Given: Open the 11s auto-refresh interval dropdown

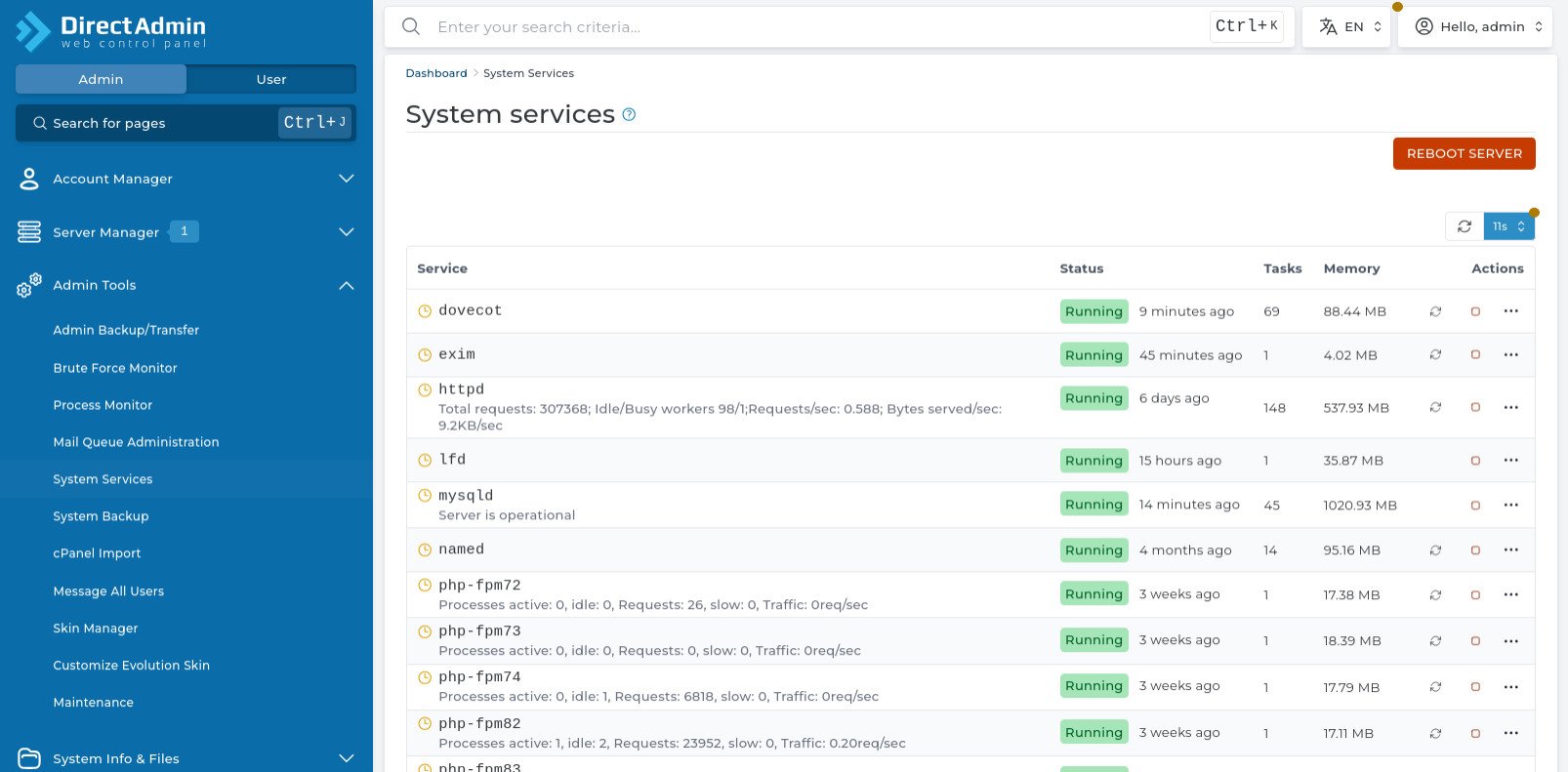Looking at the screenshot, I should (1508, 226).
